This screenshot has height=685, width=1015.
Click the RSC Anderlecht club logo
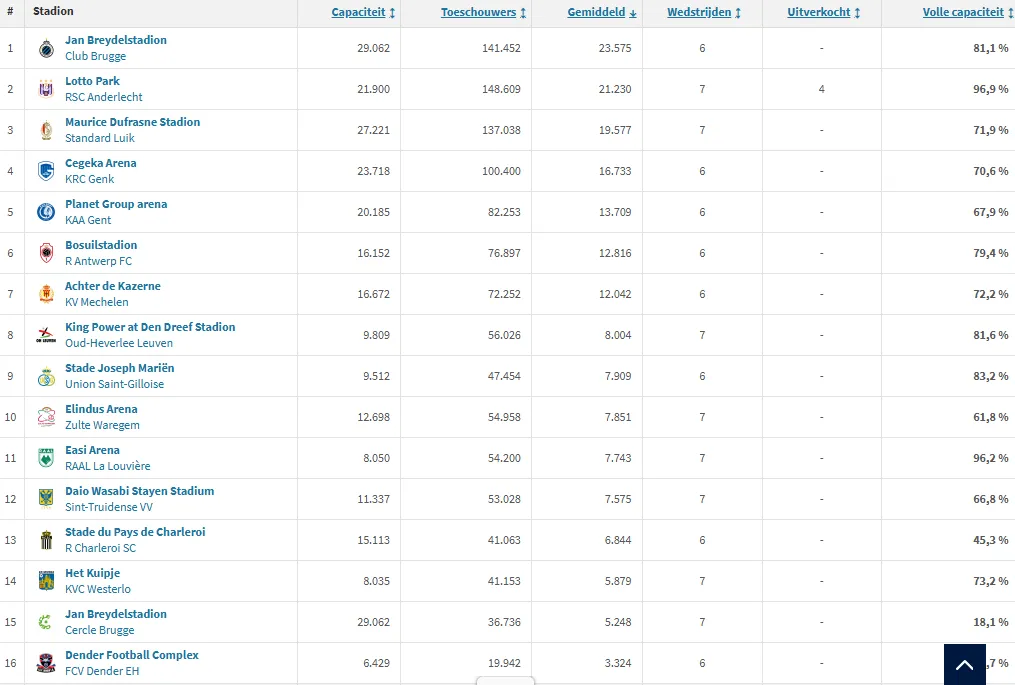(45, 89)
